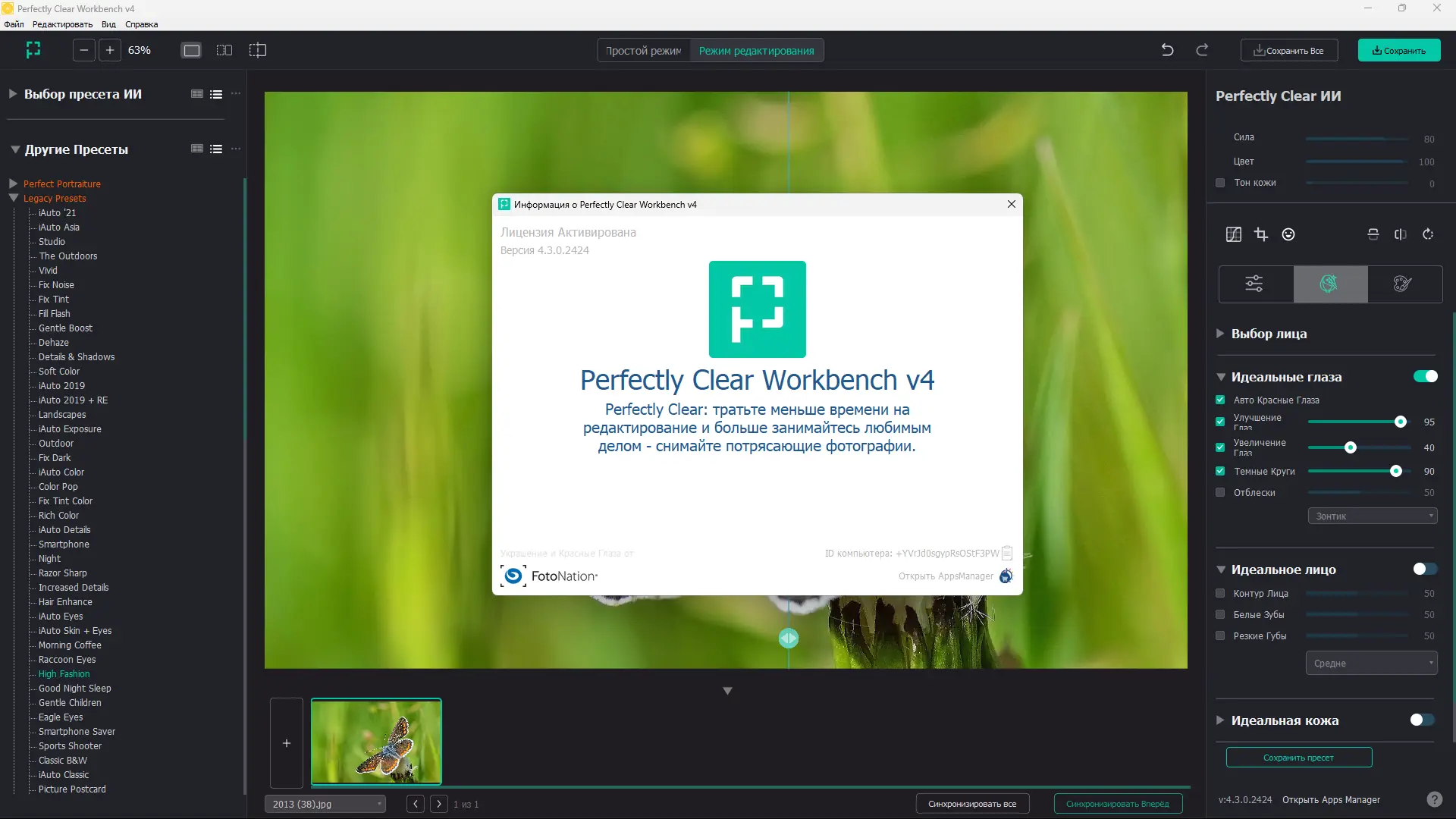1456x819 pixels.
Task: Open the histogram icon in right panel
Action: click(1234, 234)
